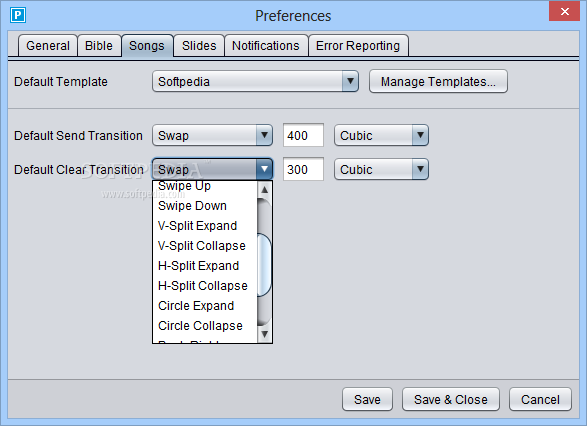
Task: Go to the Notifications tab
Action: (x=266, y=46)
